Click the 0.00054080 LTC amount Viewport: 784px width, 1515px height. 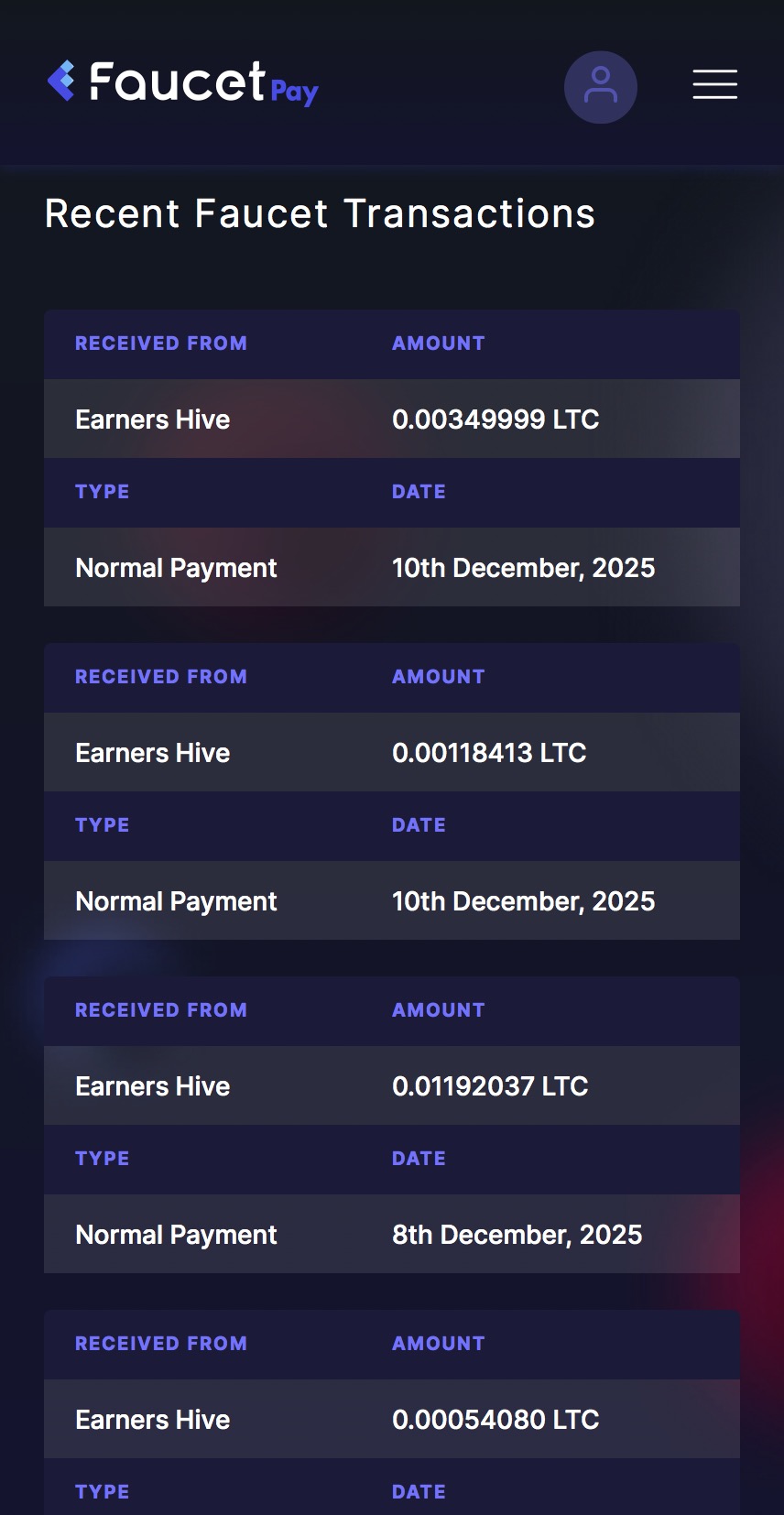(495, 1420)
